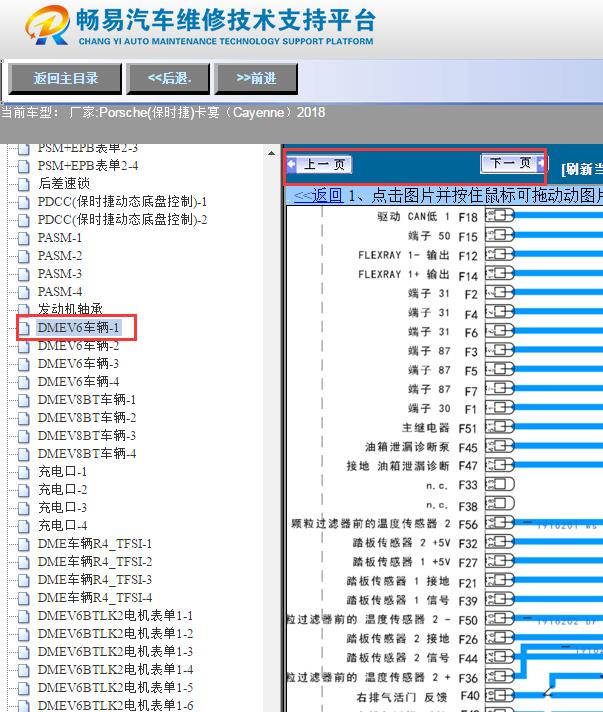The image size is (603, 712).
Task: Click connector pin F18 in the wiring diagram
Action: tap(499, 215)
